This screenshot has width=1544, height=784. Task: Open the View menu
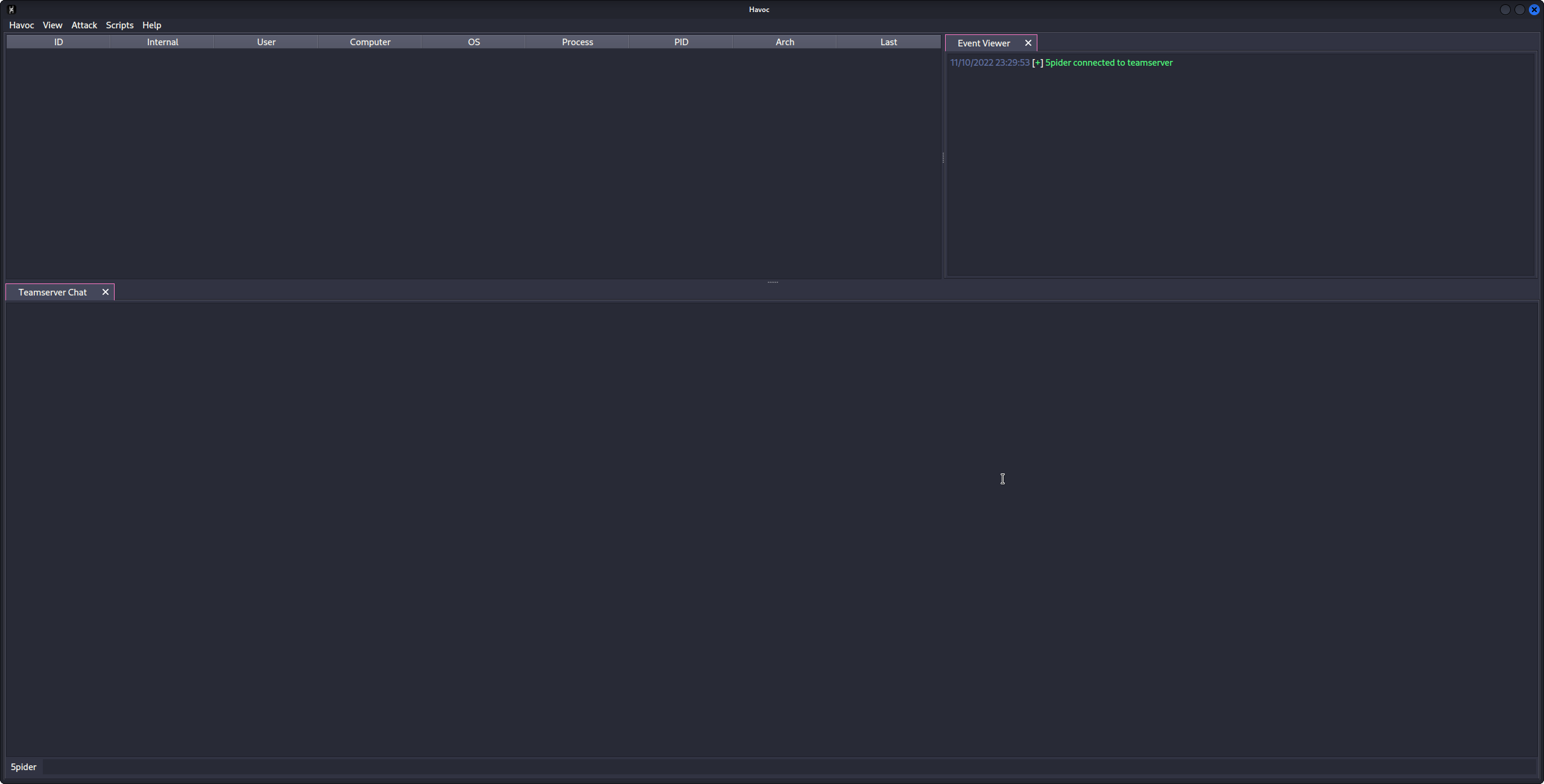click(x=52, y=25)
